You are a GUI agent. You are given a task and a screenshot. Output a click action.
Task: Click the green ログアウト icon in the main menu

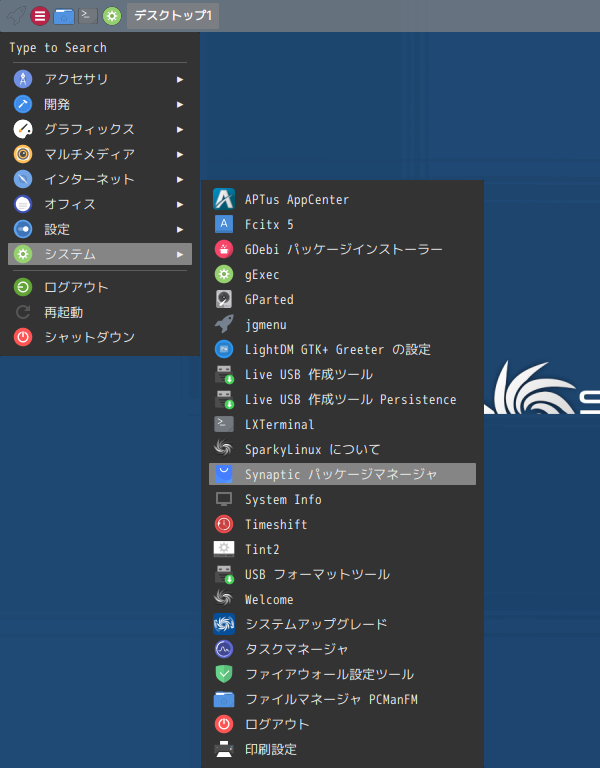click(23, 287)
